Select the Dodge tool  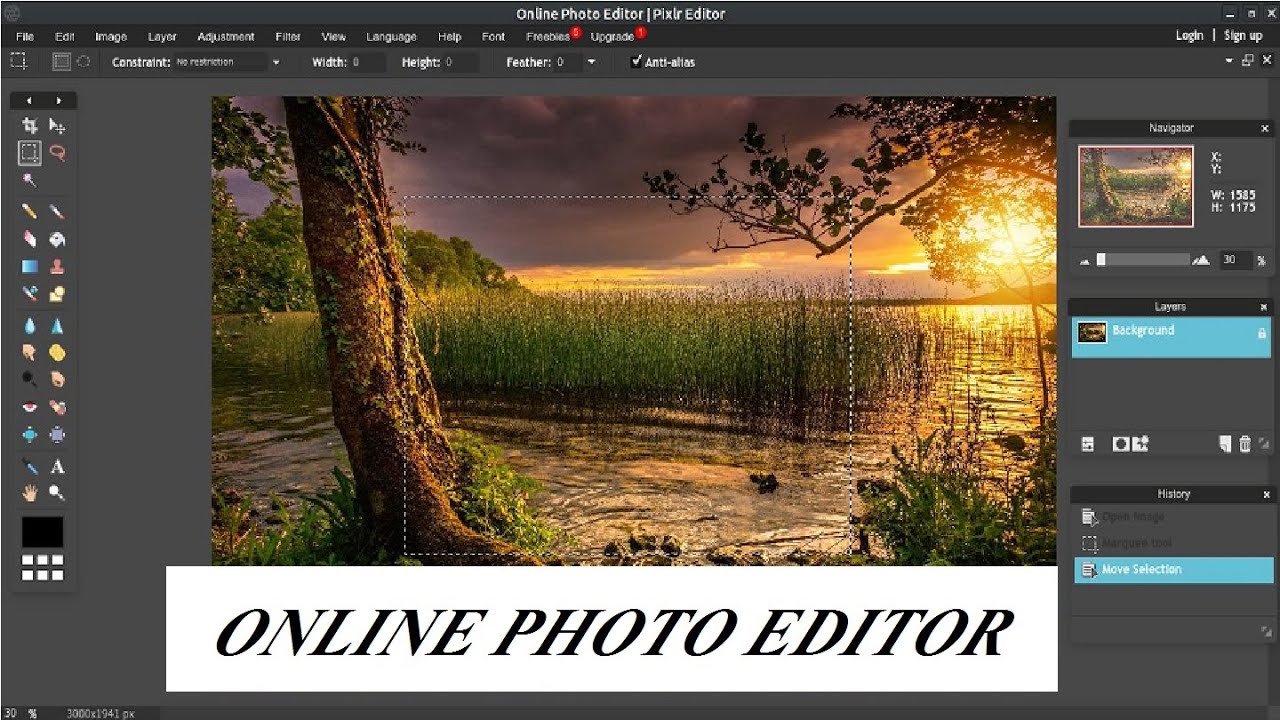(30, 380)
